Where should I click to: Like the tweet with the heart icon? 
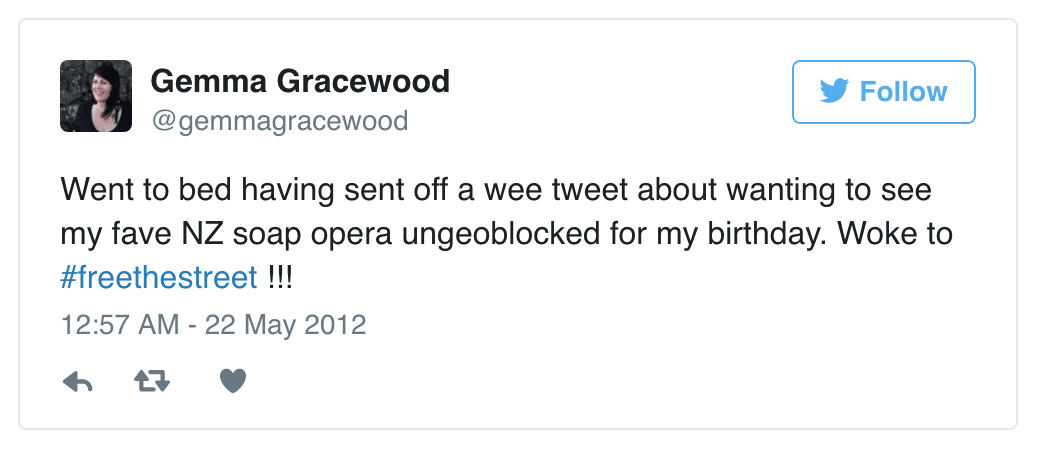point(232,380)
